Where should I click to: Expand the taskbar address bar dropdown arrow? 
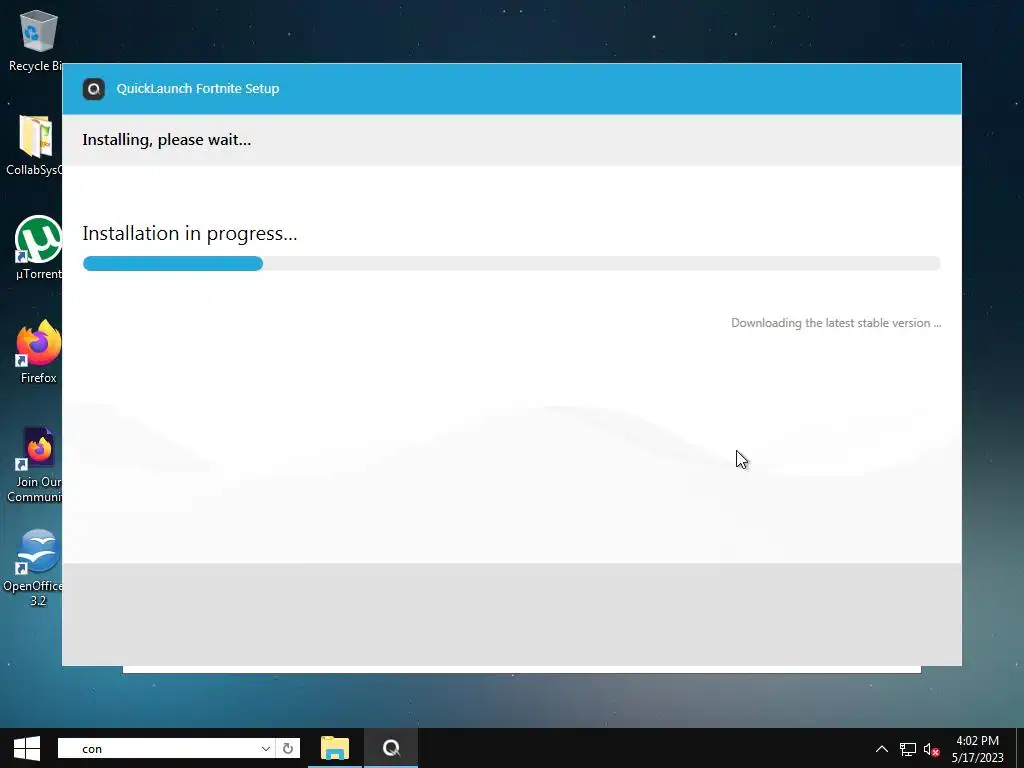coord(266,748)
